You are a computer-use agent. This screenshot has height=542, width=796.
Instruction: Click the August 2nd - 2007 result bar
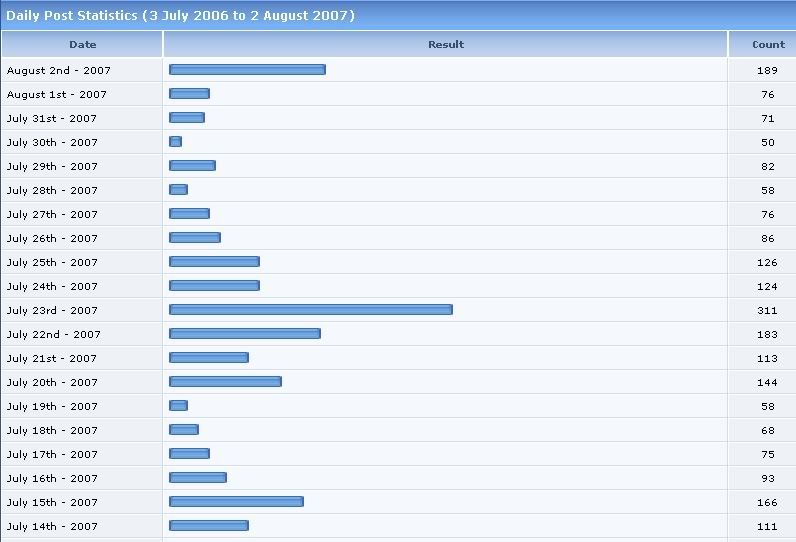247,70
